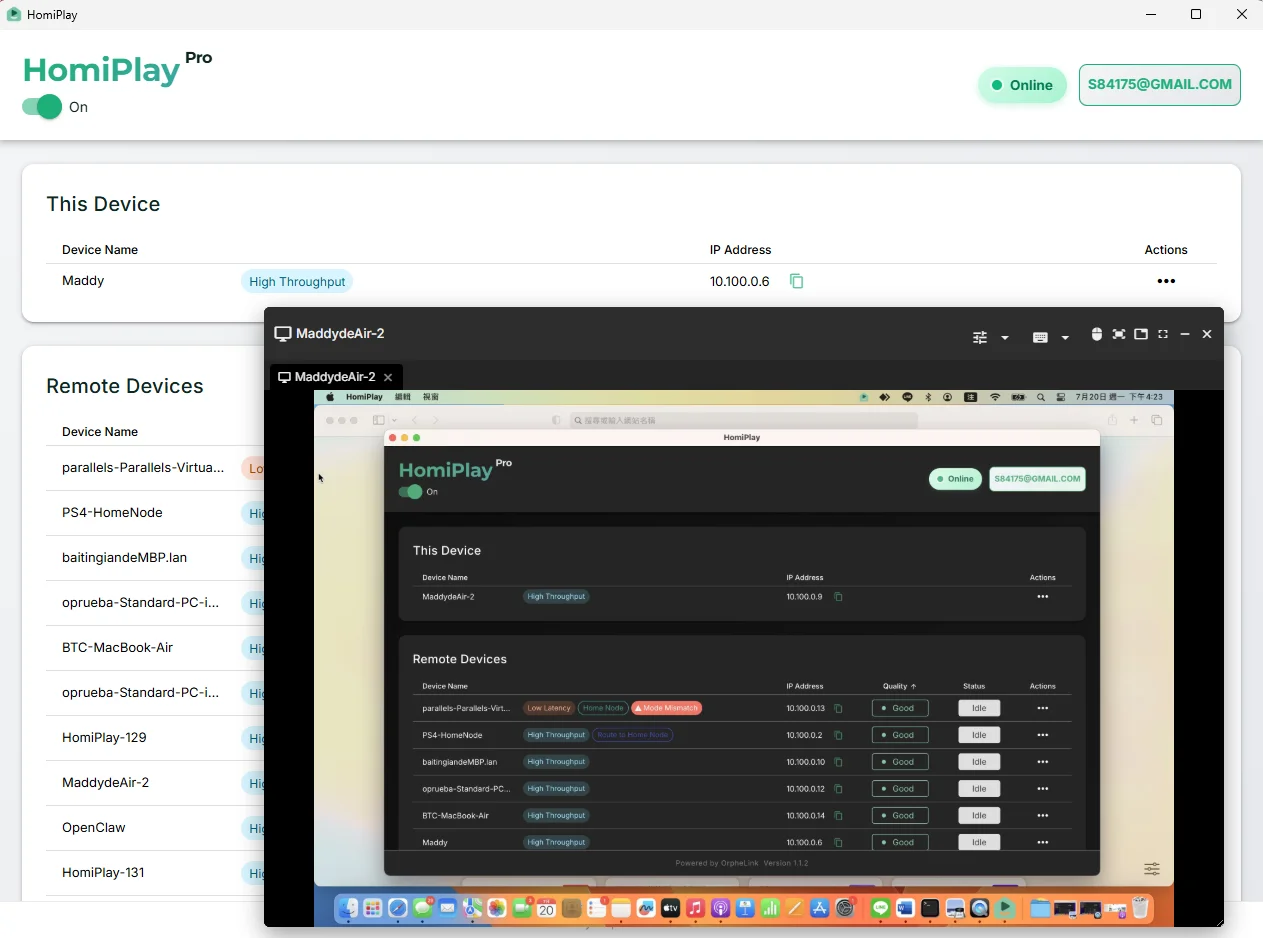Viewport: 1263px width, 938px height.
Task: Expand dropdown arrow next to settings sliders
Action: coord(1005,338)
